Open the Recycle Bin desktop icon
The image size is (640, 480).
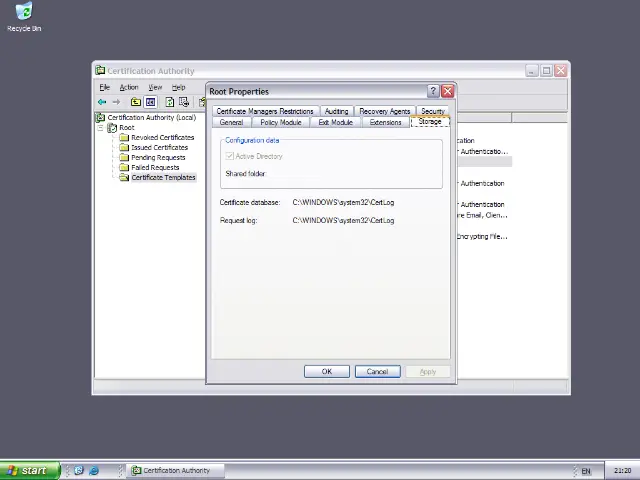(x=24, y=16)
